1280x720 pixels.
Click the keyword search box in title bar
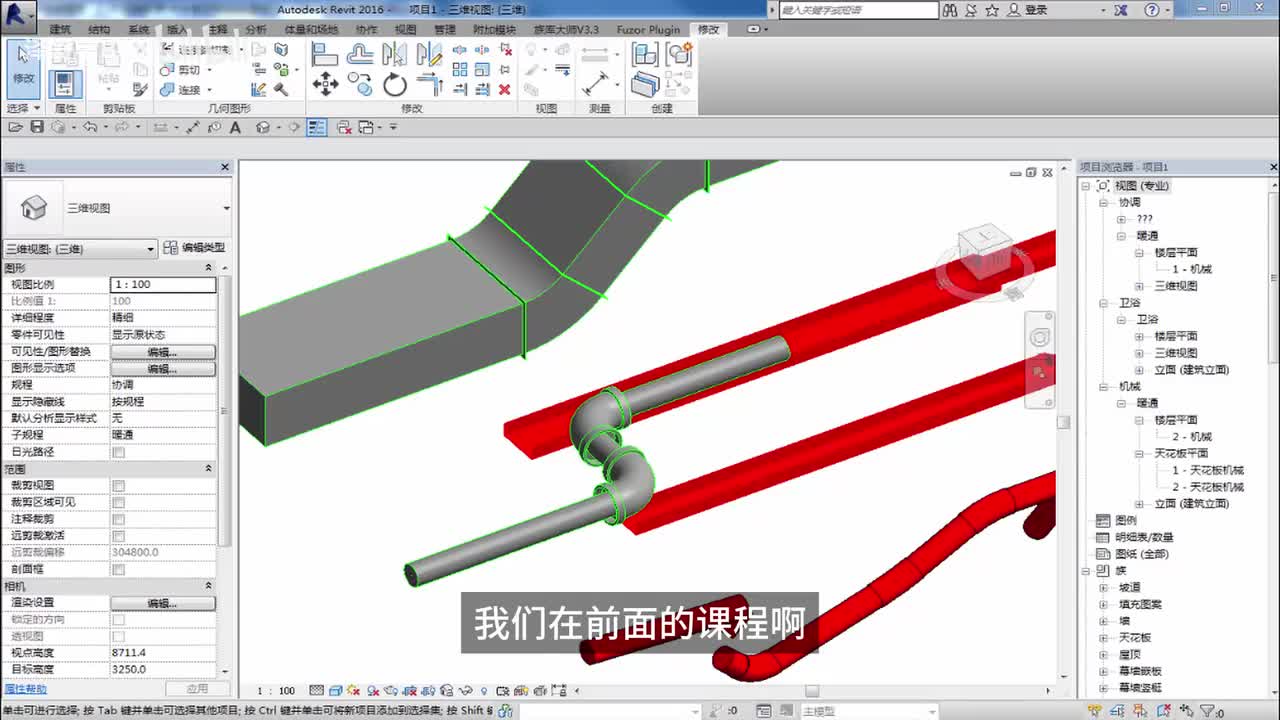[x=858, y=10]
